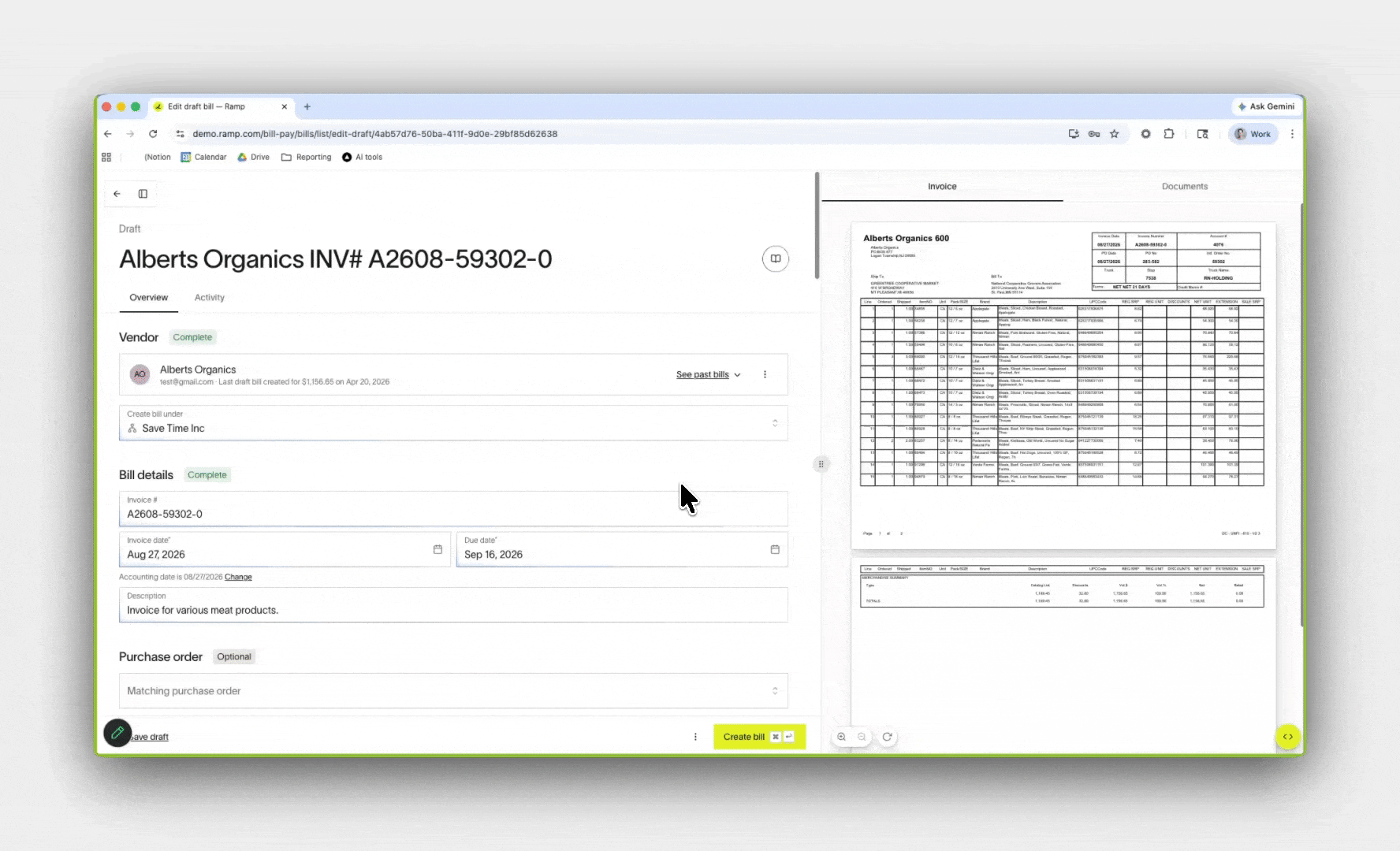Image resolution: width=1400 pixels, height=851 pixels.
Task: Expand the Create bill under dropdown
Action: [453, 423]
